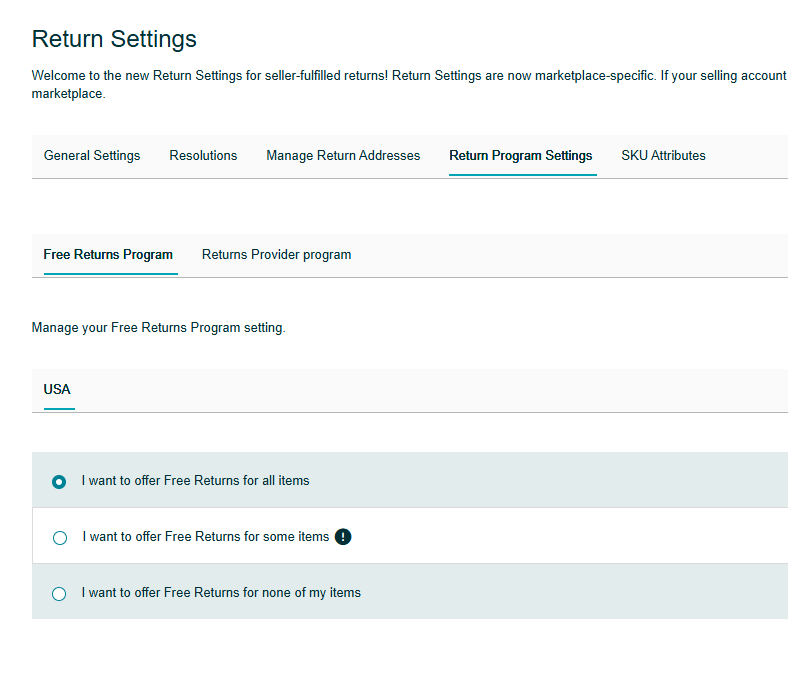Click the Return Settings page heading
This screenshot has height=694, width=788.
(114, 39)
